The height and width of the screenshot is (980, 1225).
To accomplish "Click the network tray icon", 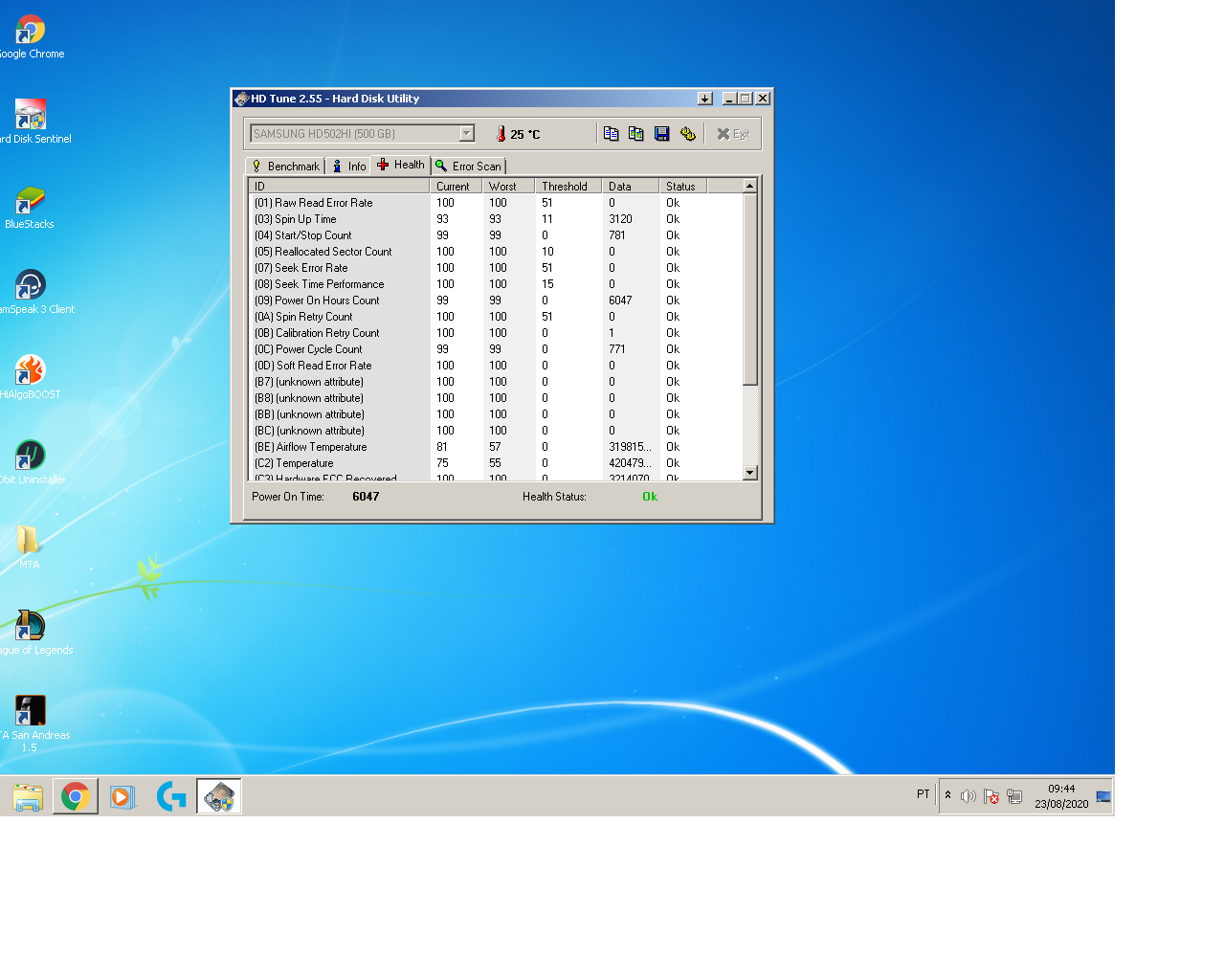I will [x=1014, y=796].
